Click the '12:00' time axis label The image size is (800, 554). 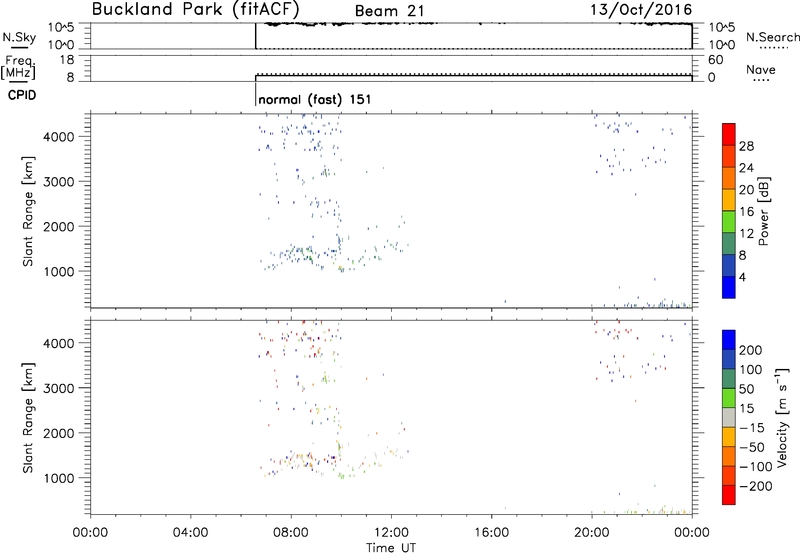click(391, 533)
